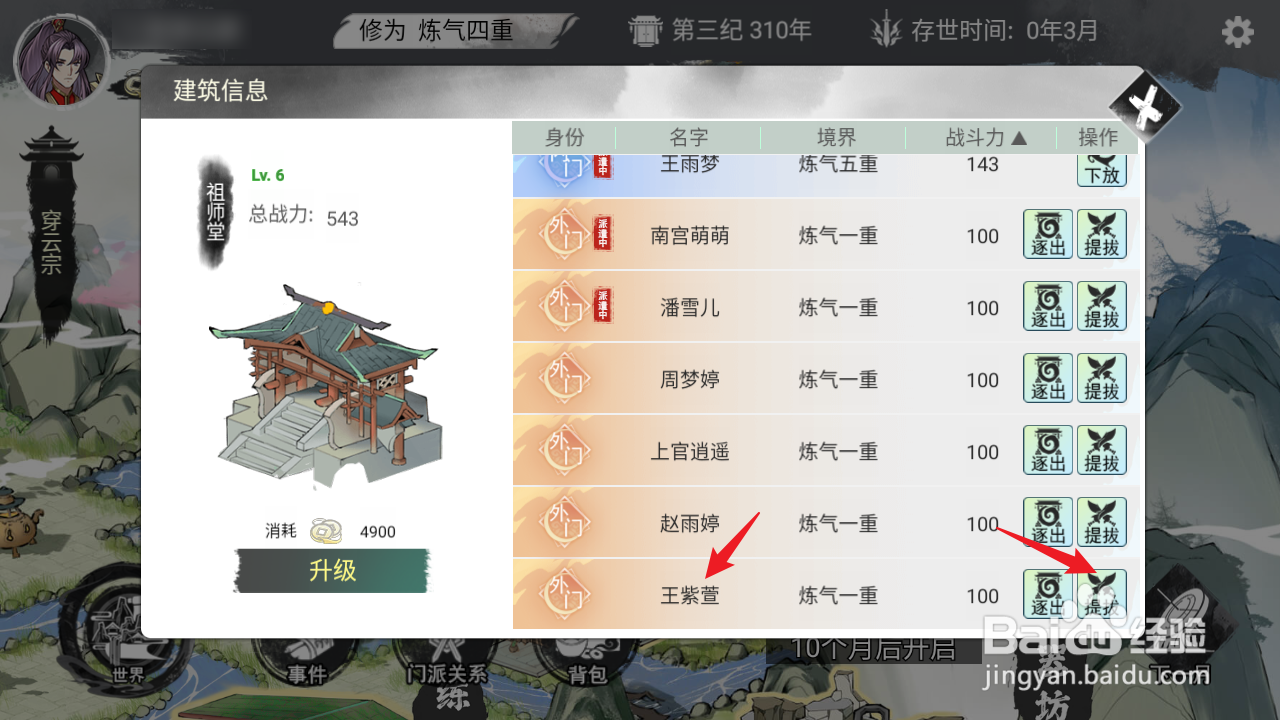Expel 南宫萌萌 with the 逐出 icon
1280x720 pixels.
click(x=1048, y=235)
